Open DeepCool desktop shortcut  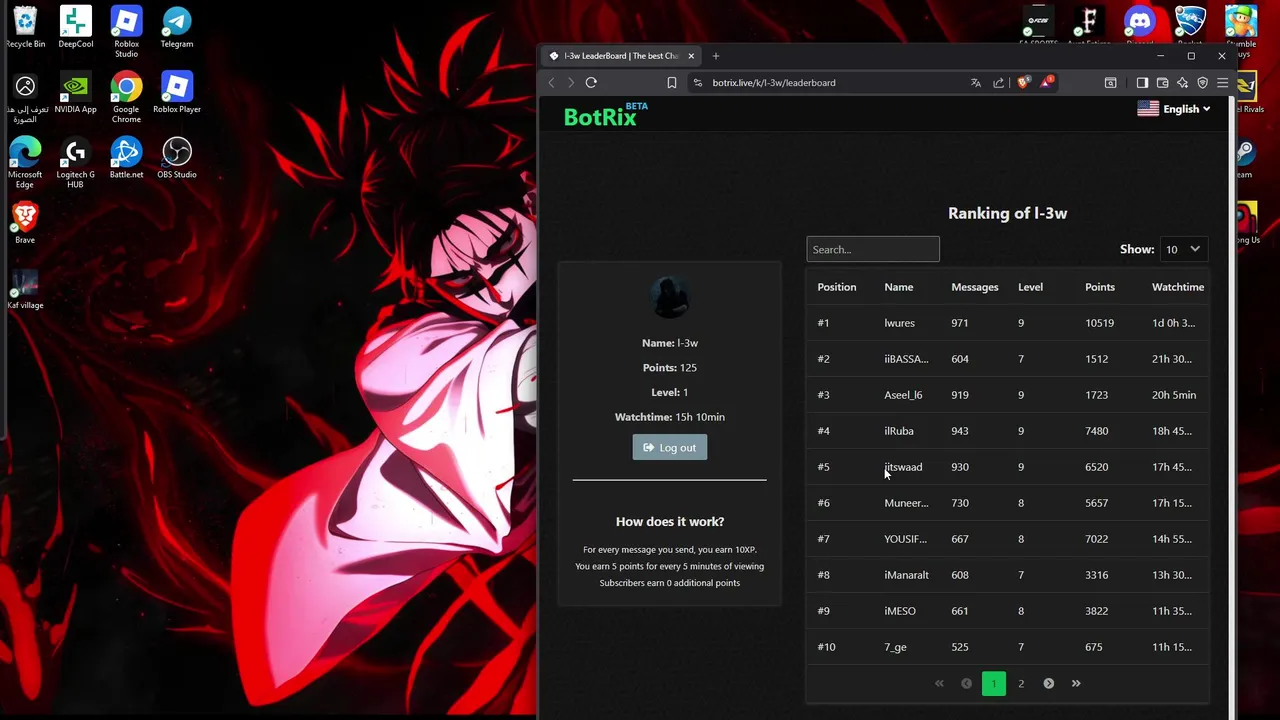[x=75, y=27]
